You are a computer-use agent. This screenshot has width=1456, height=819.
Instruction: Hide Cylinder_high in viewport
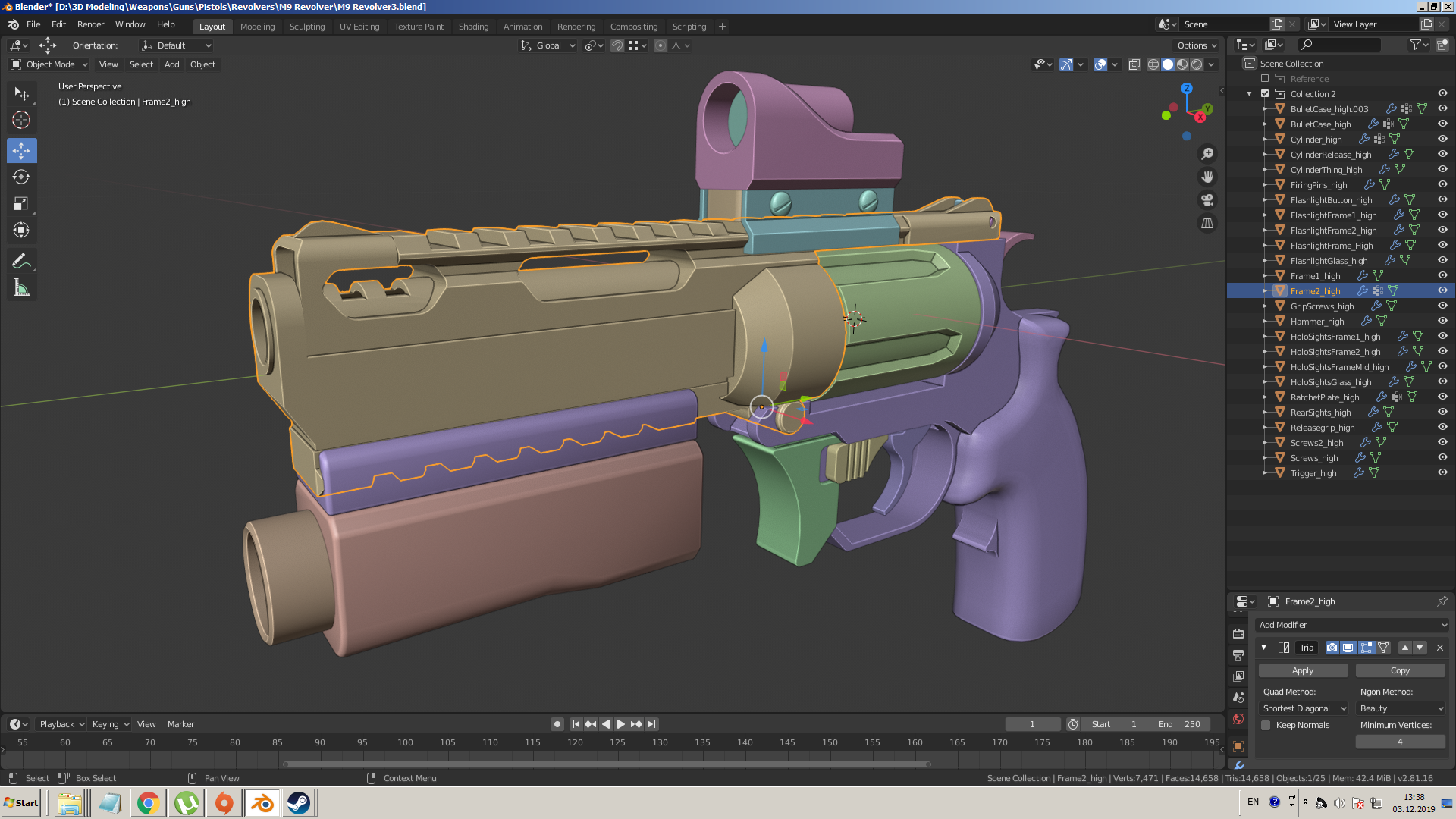pos(1442,139)
